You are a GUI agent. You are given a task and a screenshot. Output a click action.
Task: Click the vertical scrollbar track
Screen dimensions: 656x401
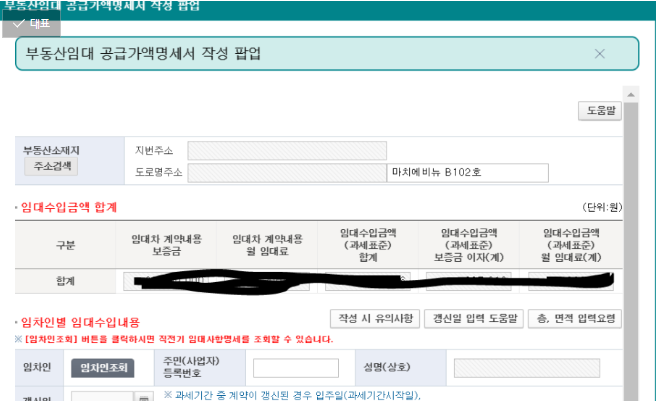630,251
